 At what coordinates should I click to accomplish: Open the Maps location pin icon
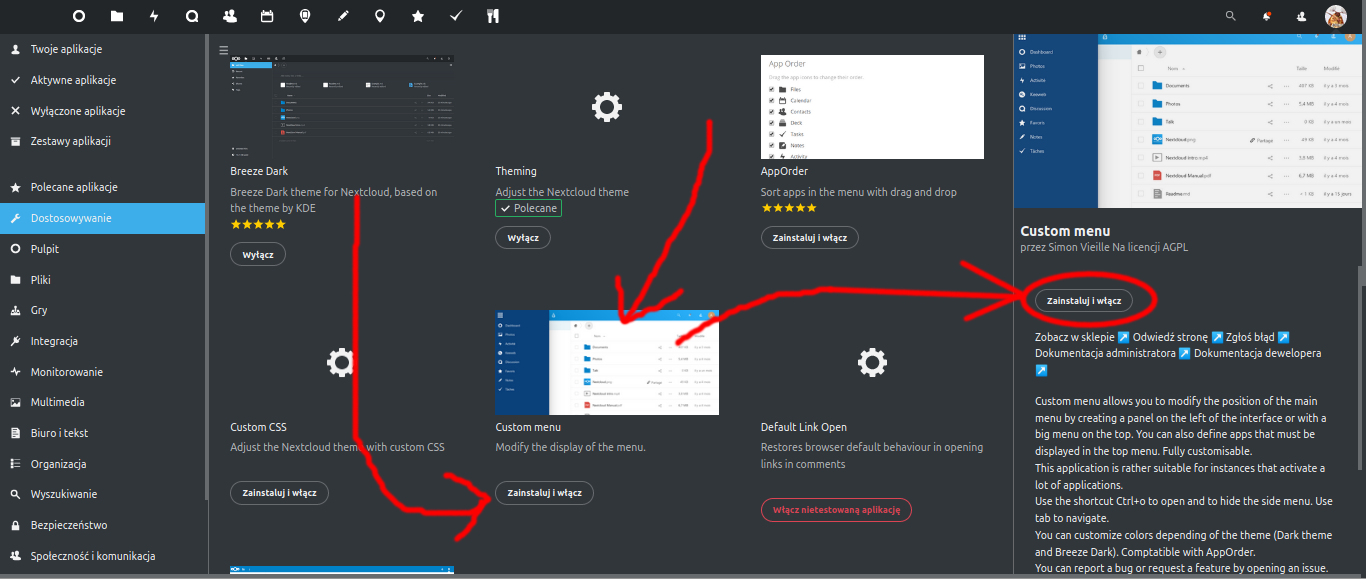point(380,16)
